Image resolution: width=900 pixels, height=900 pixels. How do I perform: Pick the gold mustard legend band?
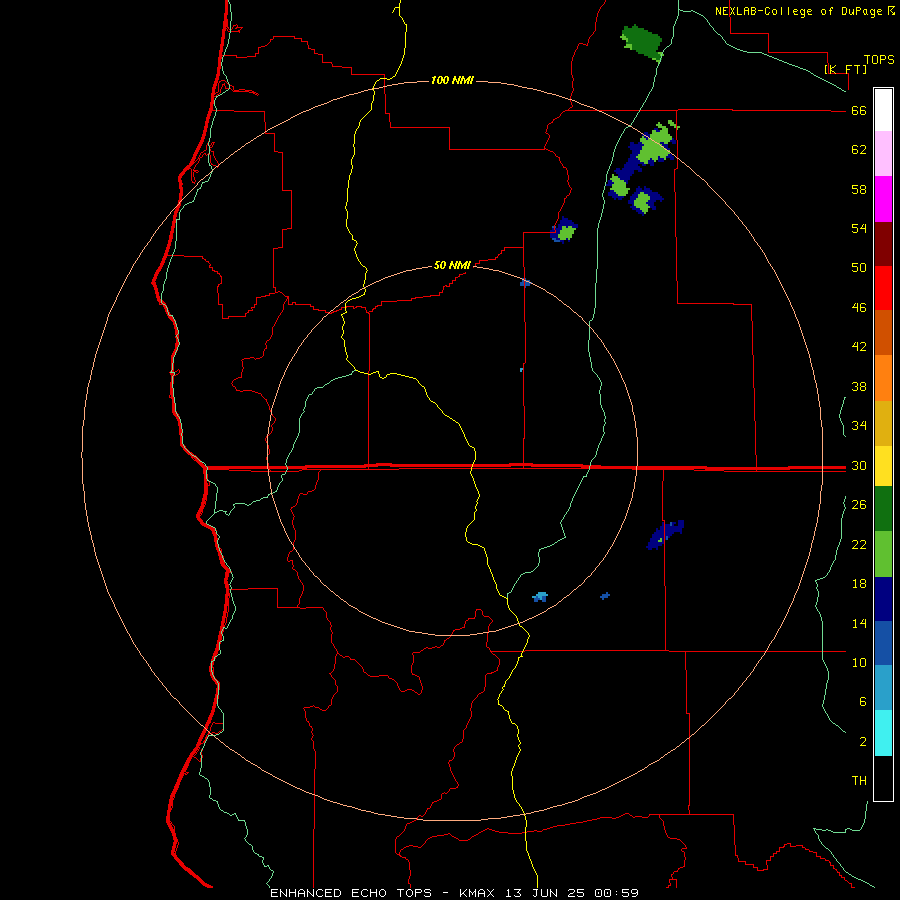pyautogui.click(x=883, y=423)
